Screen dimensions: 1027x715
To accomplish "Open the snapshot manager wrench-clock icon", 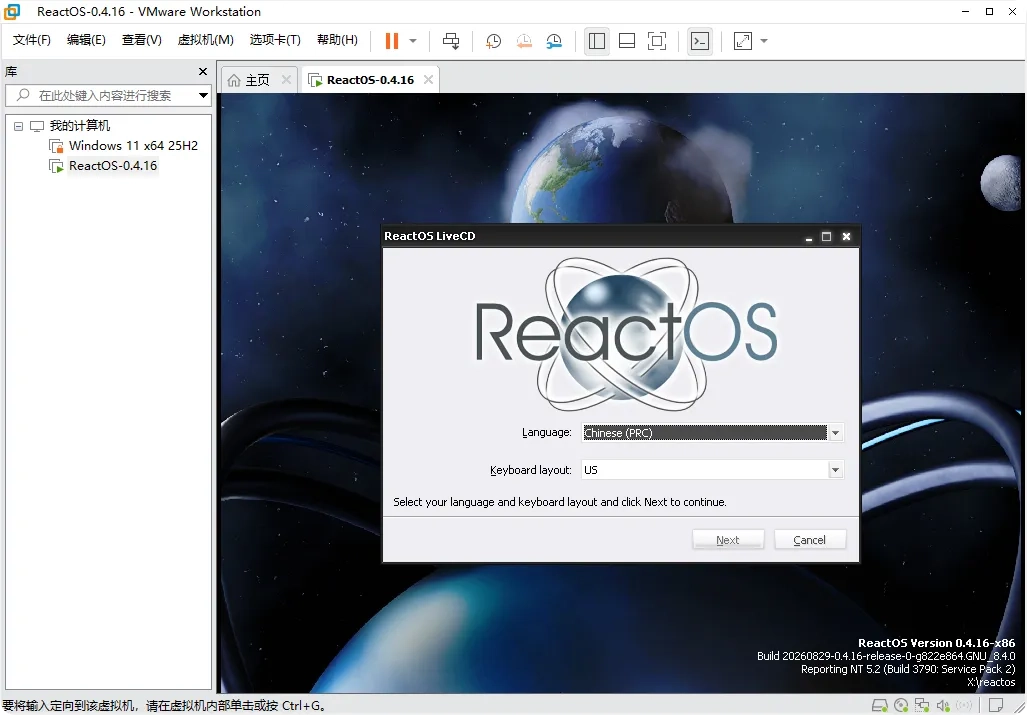I will tap(554, 41).
